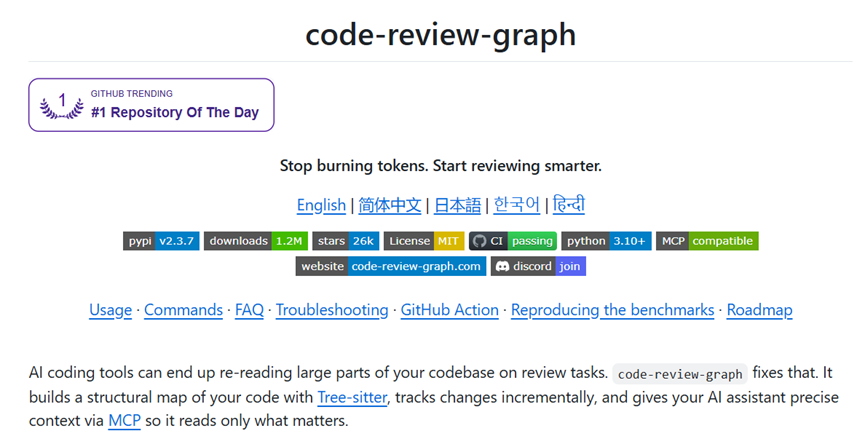Open the Usage link
The image size is (865, 439).
click(110, 310)
